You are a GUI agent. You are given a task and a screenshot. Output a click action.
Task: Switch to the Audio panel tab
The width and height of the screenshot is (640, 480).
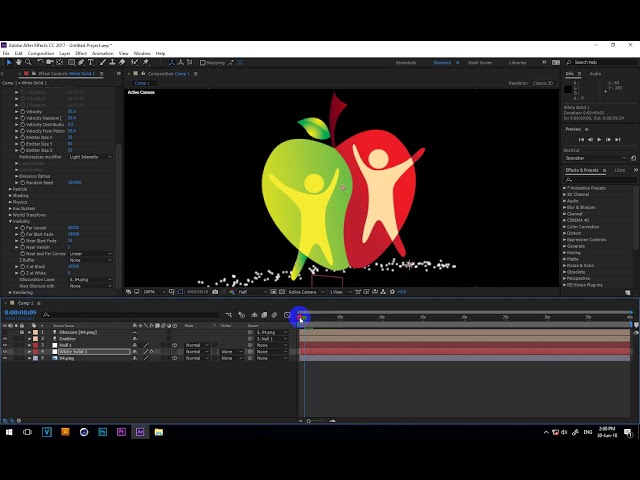(595, 74)
